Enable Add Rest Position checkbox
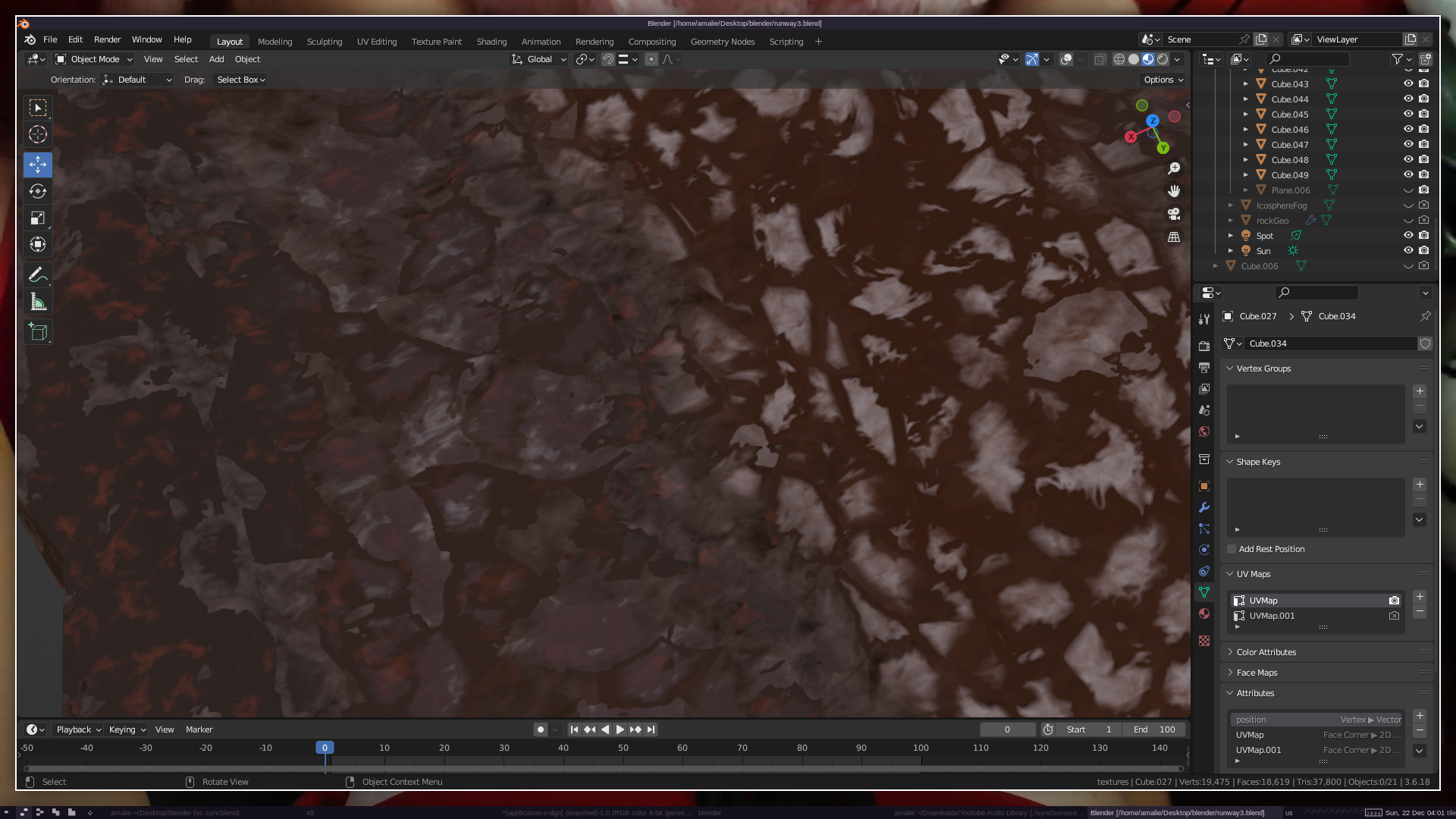This screenshot has height=819, width=1456. [x=1232, y=549]
